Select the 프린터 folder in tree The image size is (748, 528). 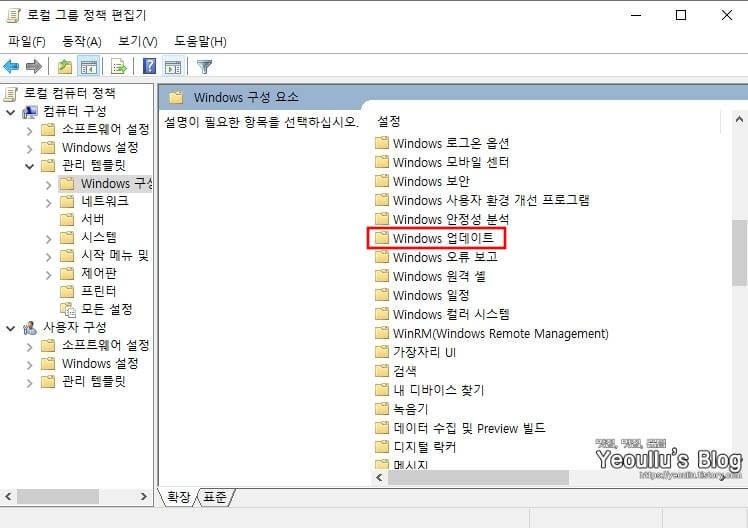pyautogui.click(x=98, y=291)
